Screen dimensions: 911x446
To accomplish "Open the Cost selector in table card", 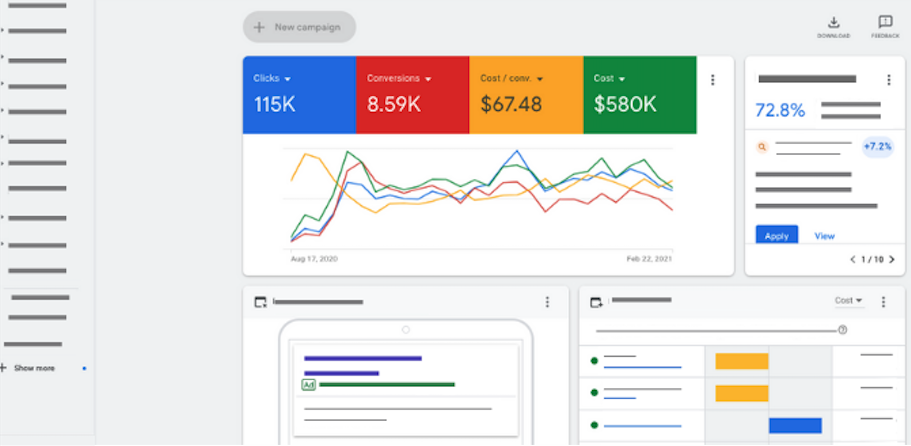I will (x=849, y=301).
